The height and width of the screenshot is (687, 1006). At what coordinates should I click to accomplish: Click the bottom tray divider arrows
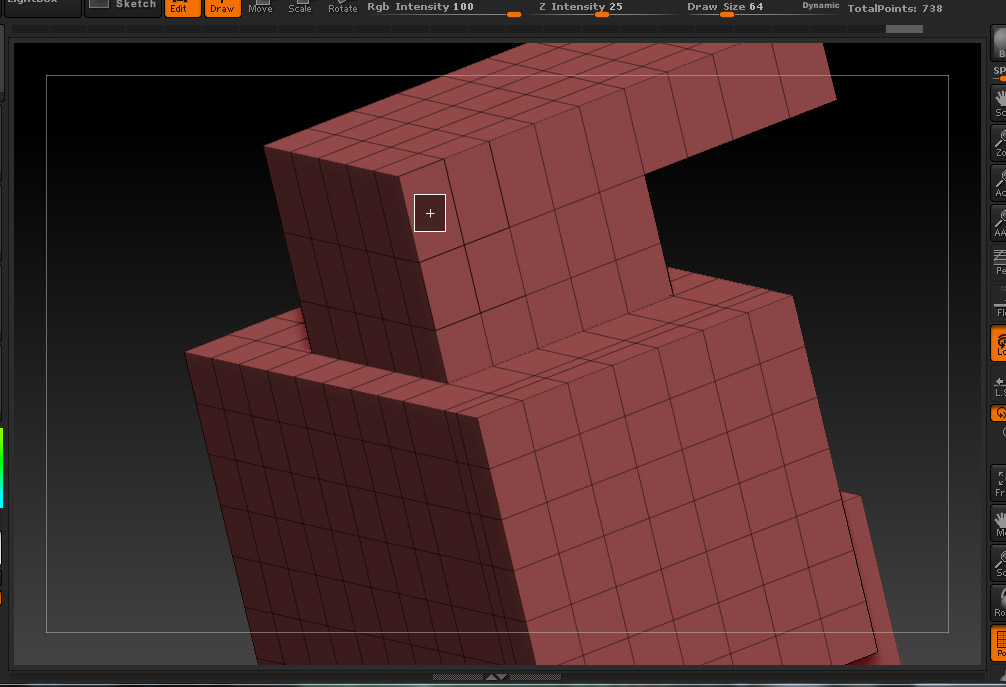[x=497, y=677]
